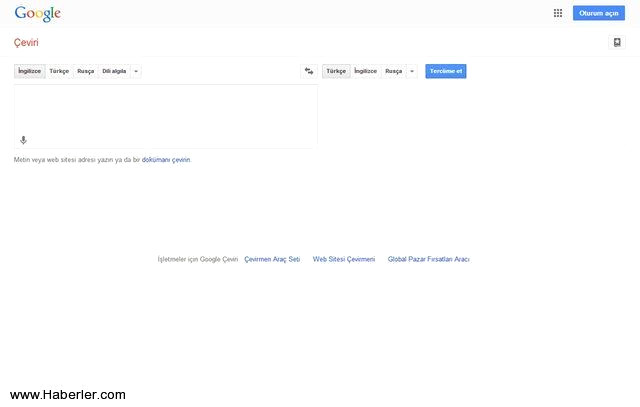Select Rusça as target language
The width and height of the screenshot is (640, 407).
point(394,71)
